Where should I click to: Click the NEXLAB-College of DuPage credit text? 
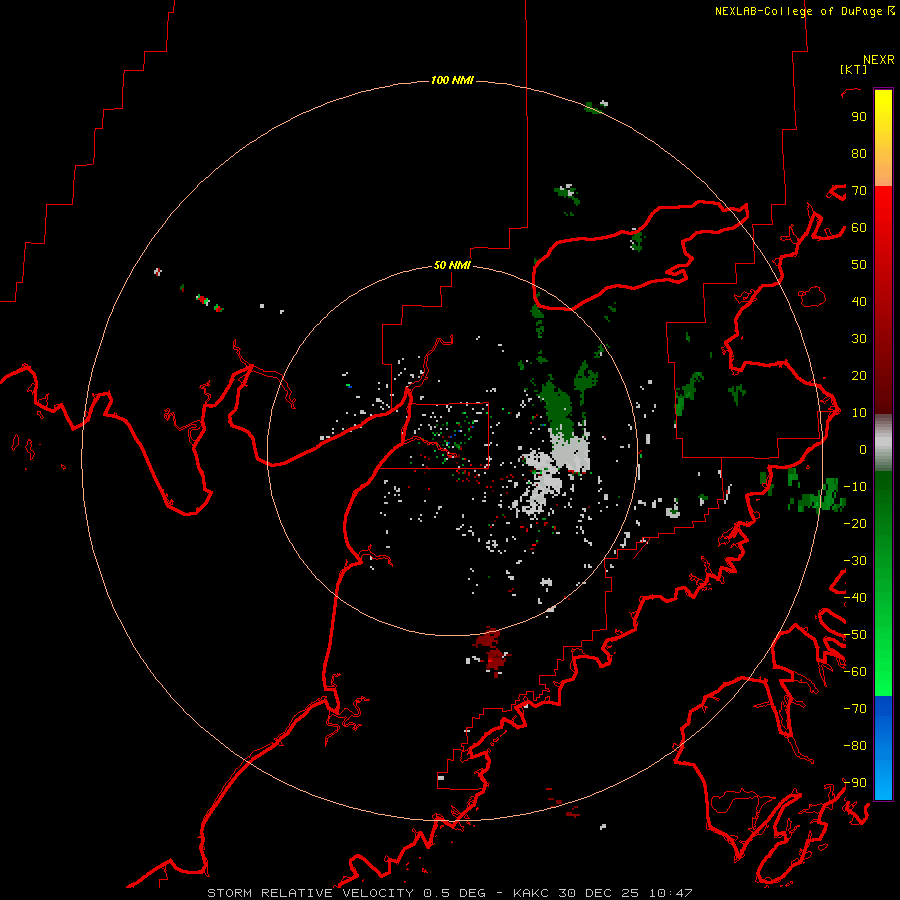tap(805, 11)
